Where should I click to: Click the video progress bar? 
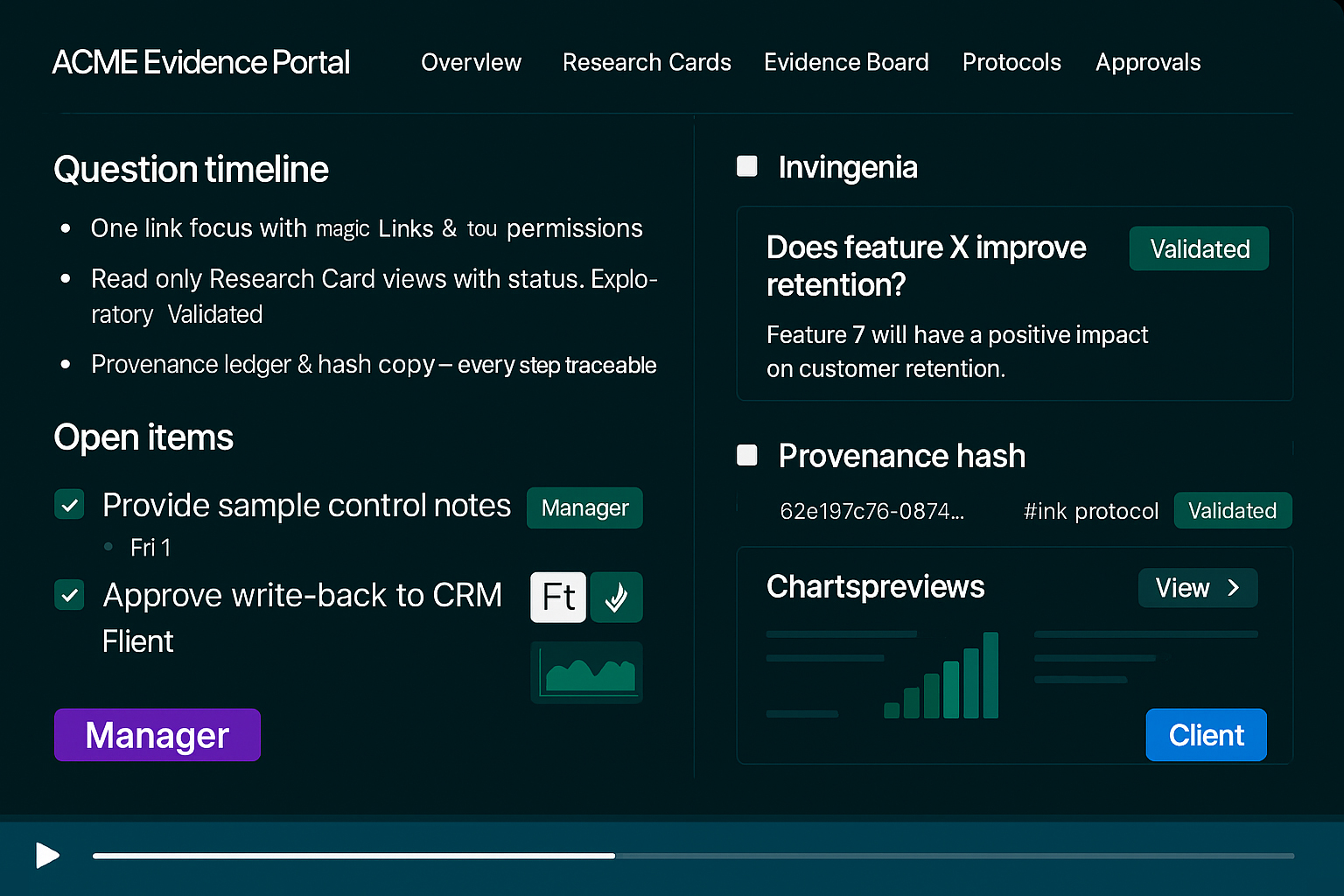pyautogui.click(x=693, y=856)
